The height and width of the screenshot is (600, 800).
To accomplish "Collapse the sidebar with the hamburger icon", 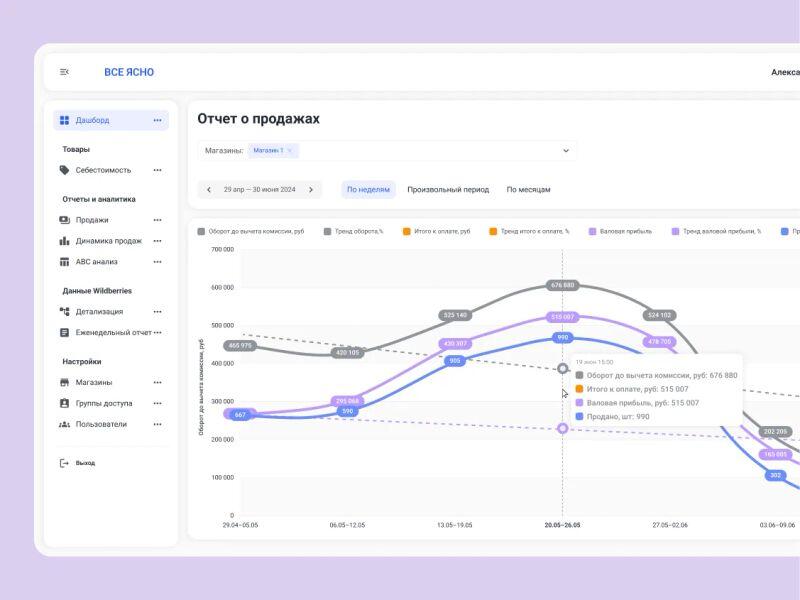I will point(64,72).
